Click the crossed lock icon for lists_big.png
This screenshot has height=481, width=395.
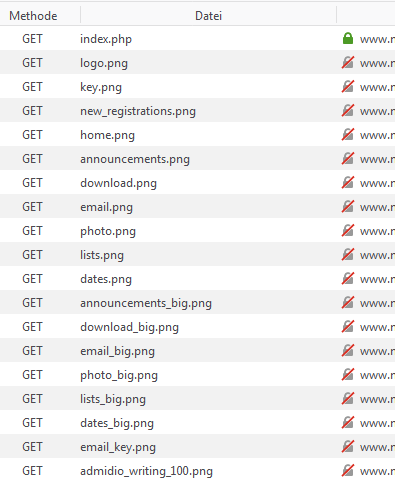point(348,398)
